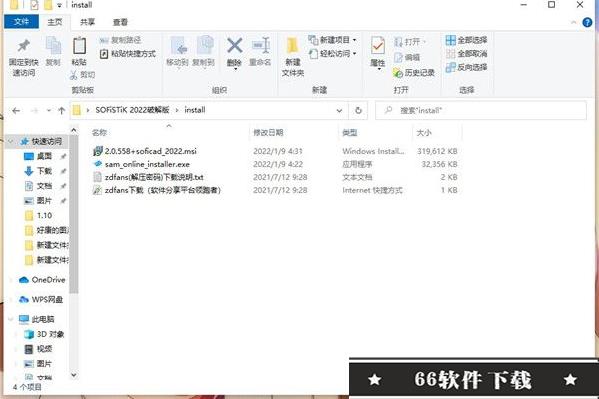The width and height of the screenshot is (599, 399).
Task: Refresh the current folder view
Action: tap(358, 110)
